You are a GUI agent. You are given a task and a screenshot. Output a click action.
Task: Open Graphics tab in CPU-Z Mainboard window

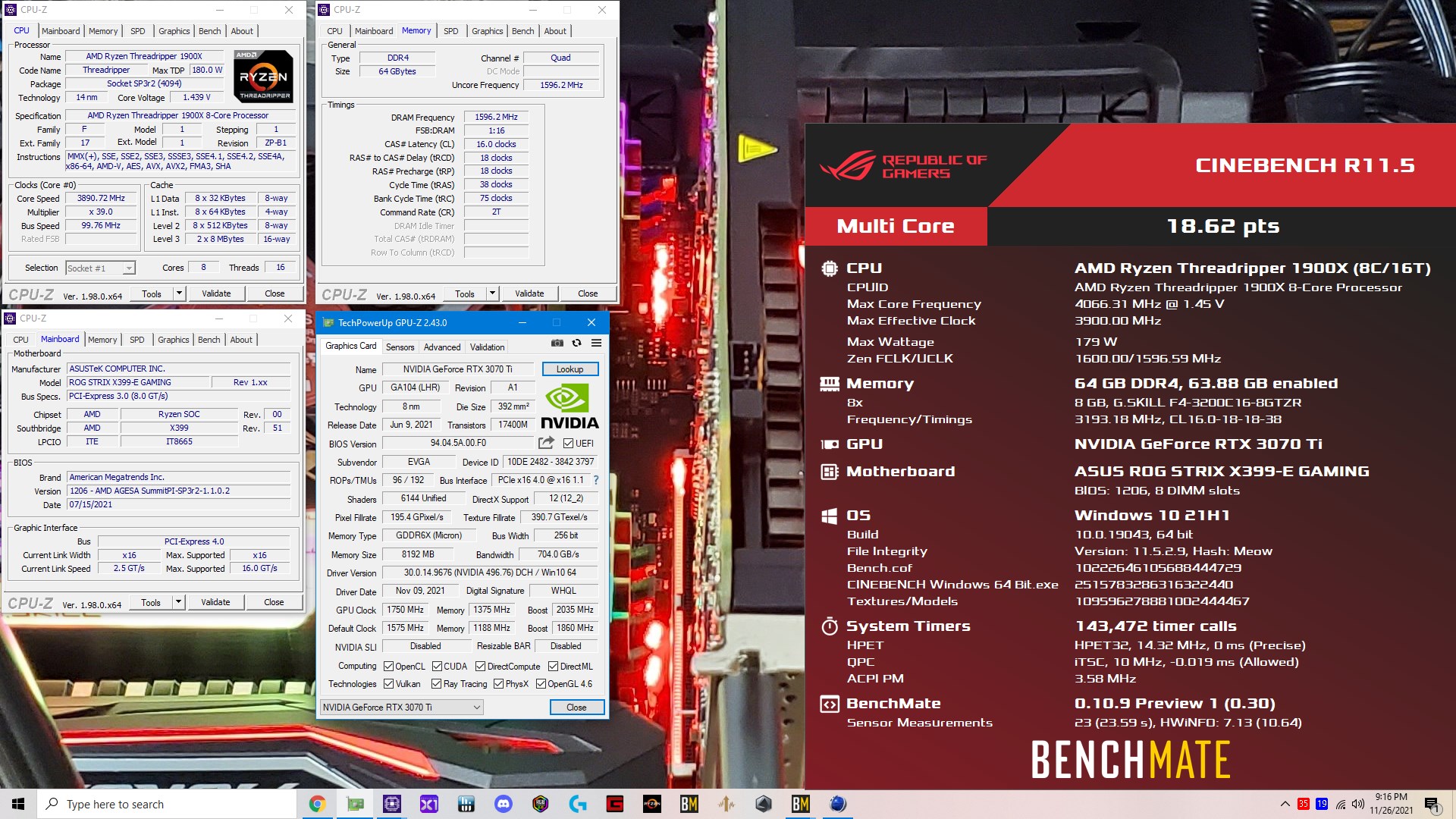click(x=174, y=340)
